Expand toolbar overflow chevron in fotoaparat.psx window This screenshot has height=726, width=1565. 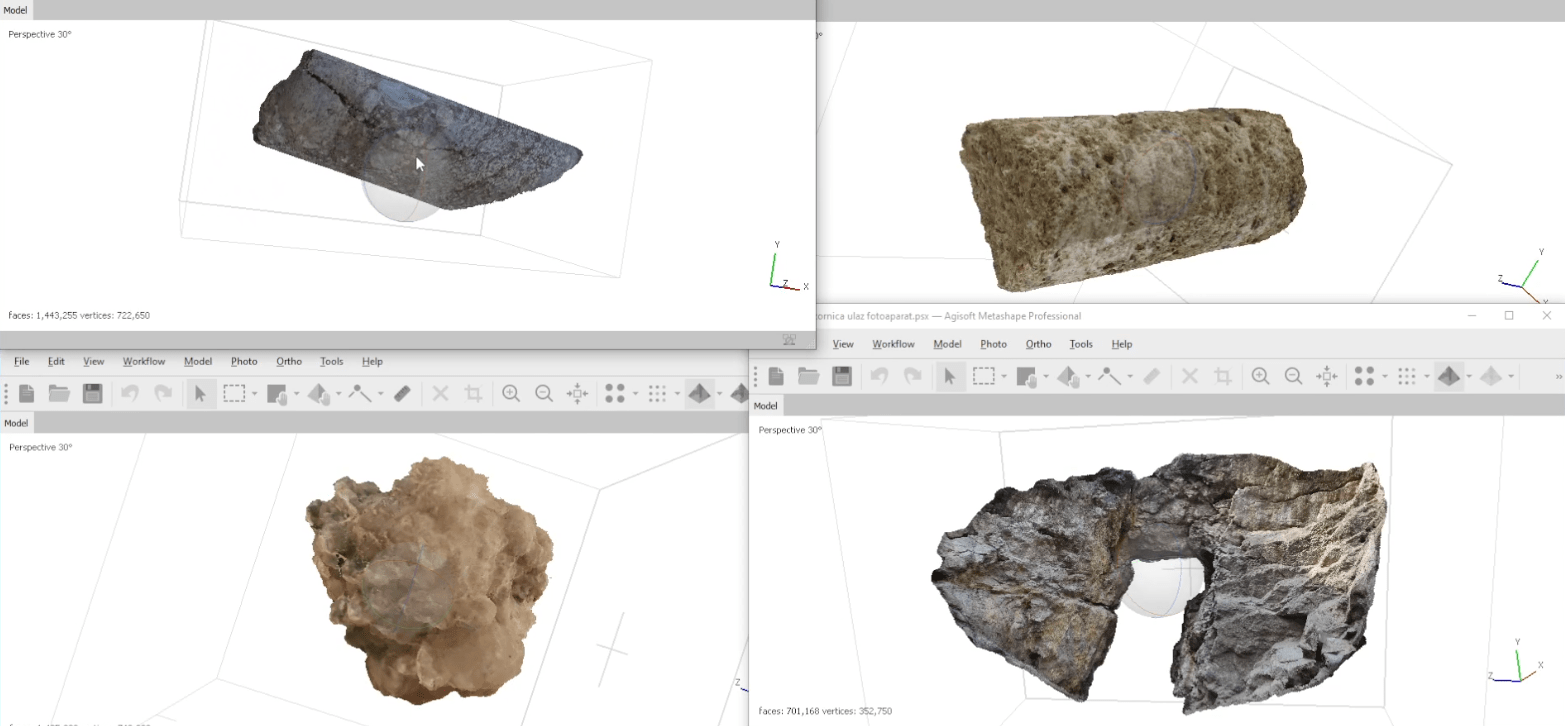(x=1558, y=376)
